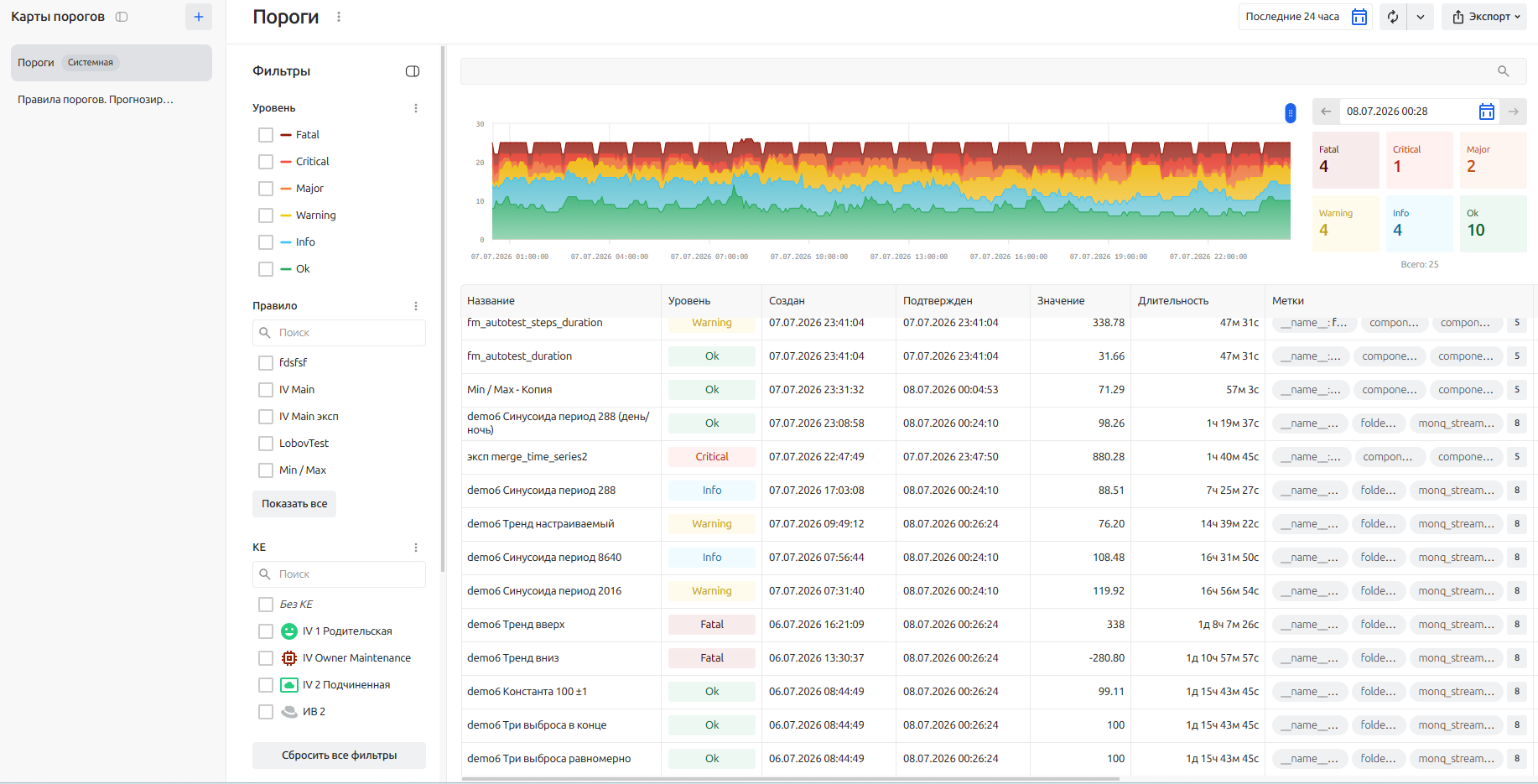Click Сбросить все фильтры button
Image resolution: width=1538 pixels, height=784 pixels.
click(339, 755)
